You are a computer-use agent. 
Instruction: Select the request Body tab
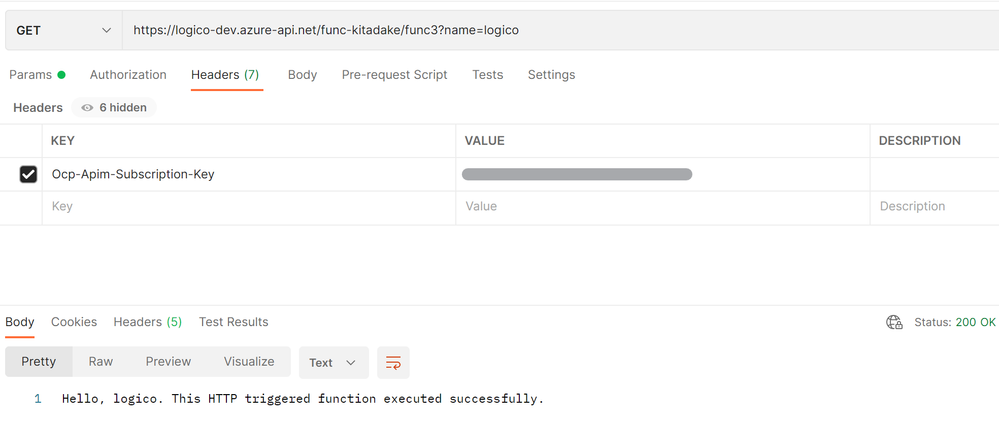(303, 75)
